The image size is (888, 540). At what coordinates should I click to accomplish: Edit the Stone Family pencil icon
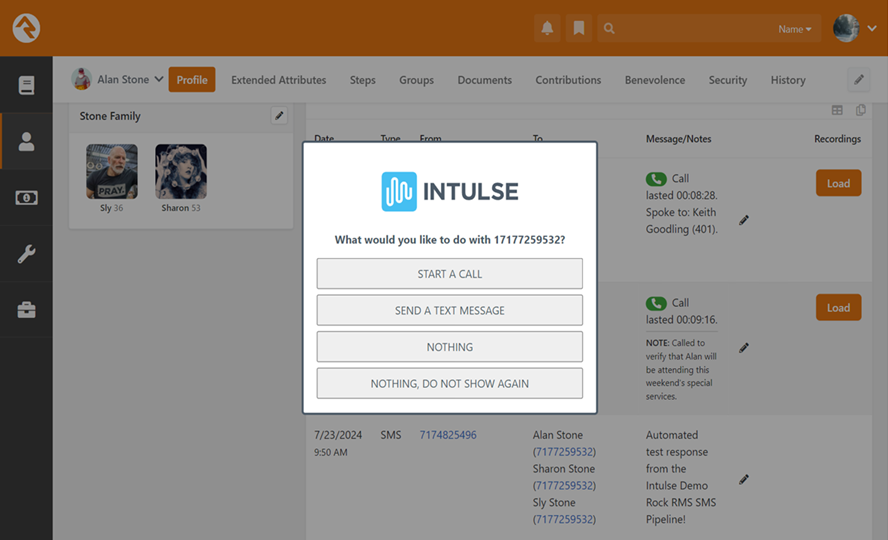pos(279,115)
